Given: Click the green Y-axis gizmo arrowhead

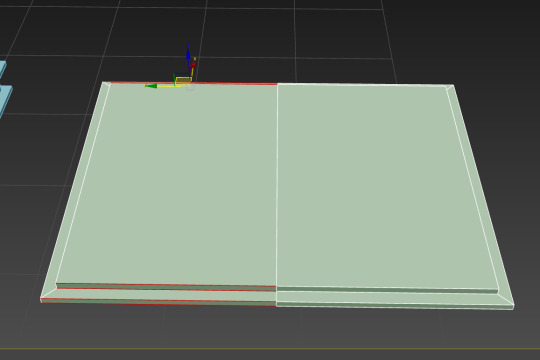Looking at the screenshot, I should [151, 86].
